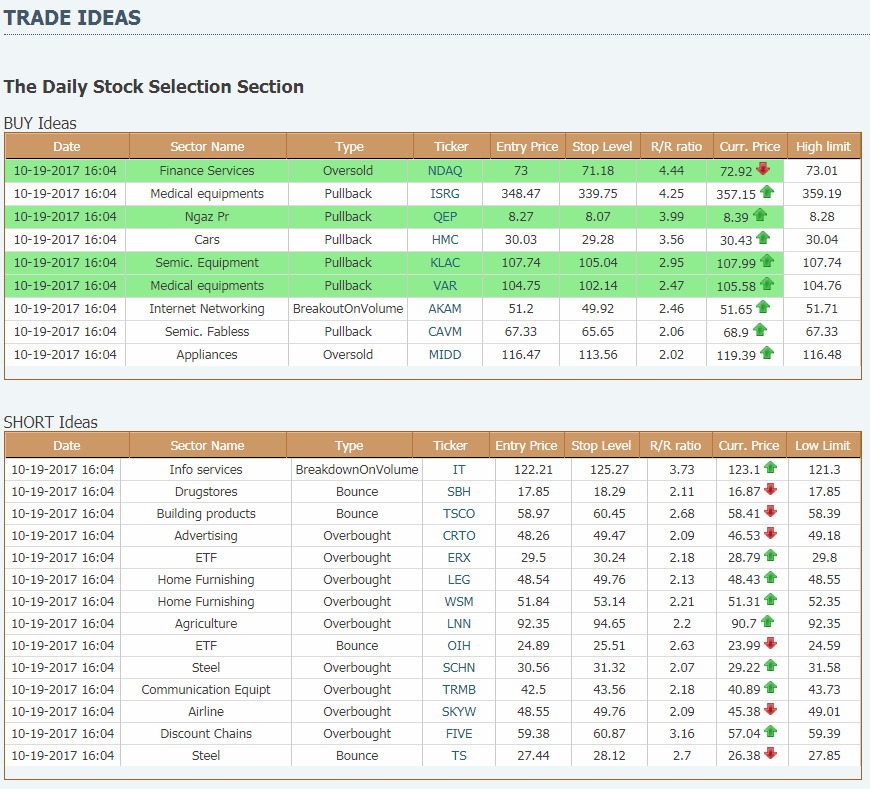The width and height of the screenshot is (870, 789).
Task: Select the Semic. Fabless sector cell
Action: pyautogui.click(x=207, y=332)
